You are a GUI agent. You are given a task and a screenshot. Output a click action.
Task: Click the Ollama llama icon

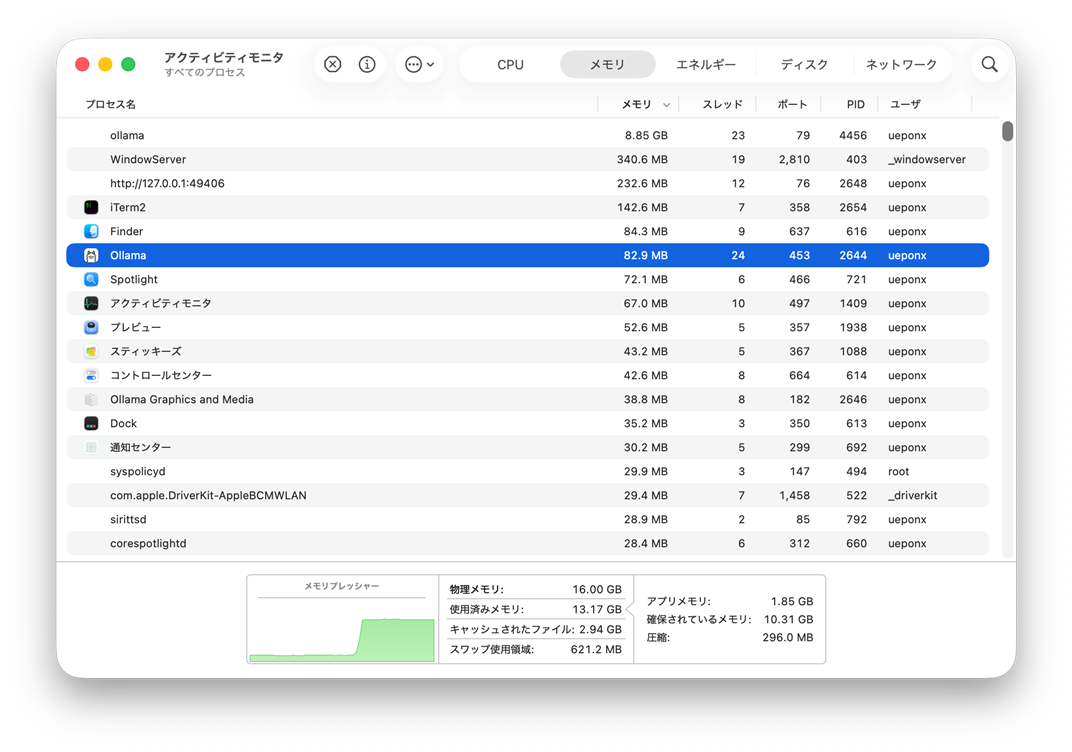tap(91, 255)
